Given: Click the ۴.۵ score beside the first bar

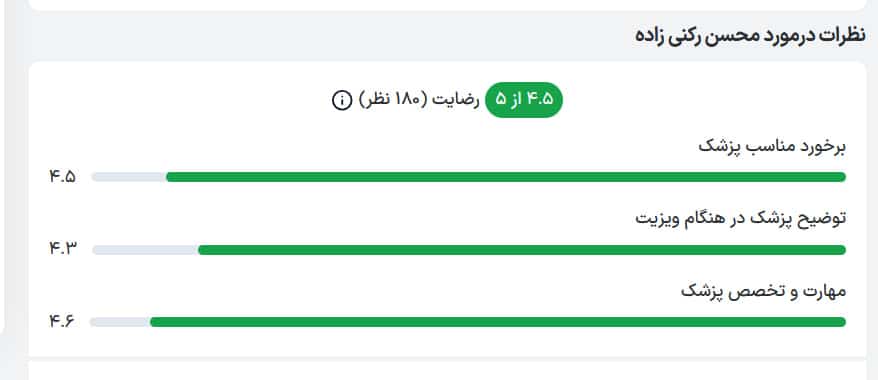Looking at the screenshot, I should tap(62, 177).
